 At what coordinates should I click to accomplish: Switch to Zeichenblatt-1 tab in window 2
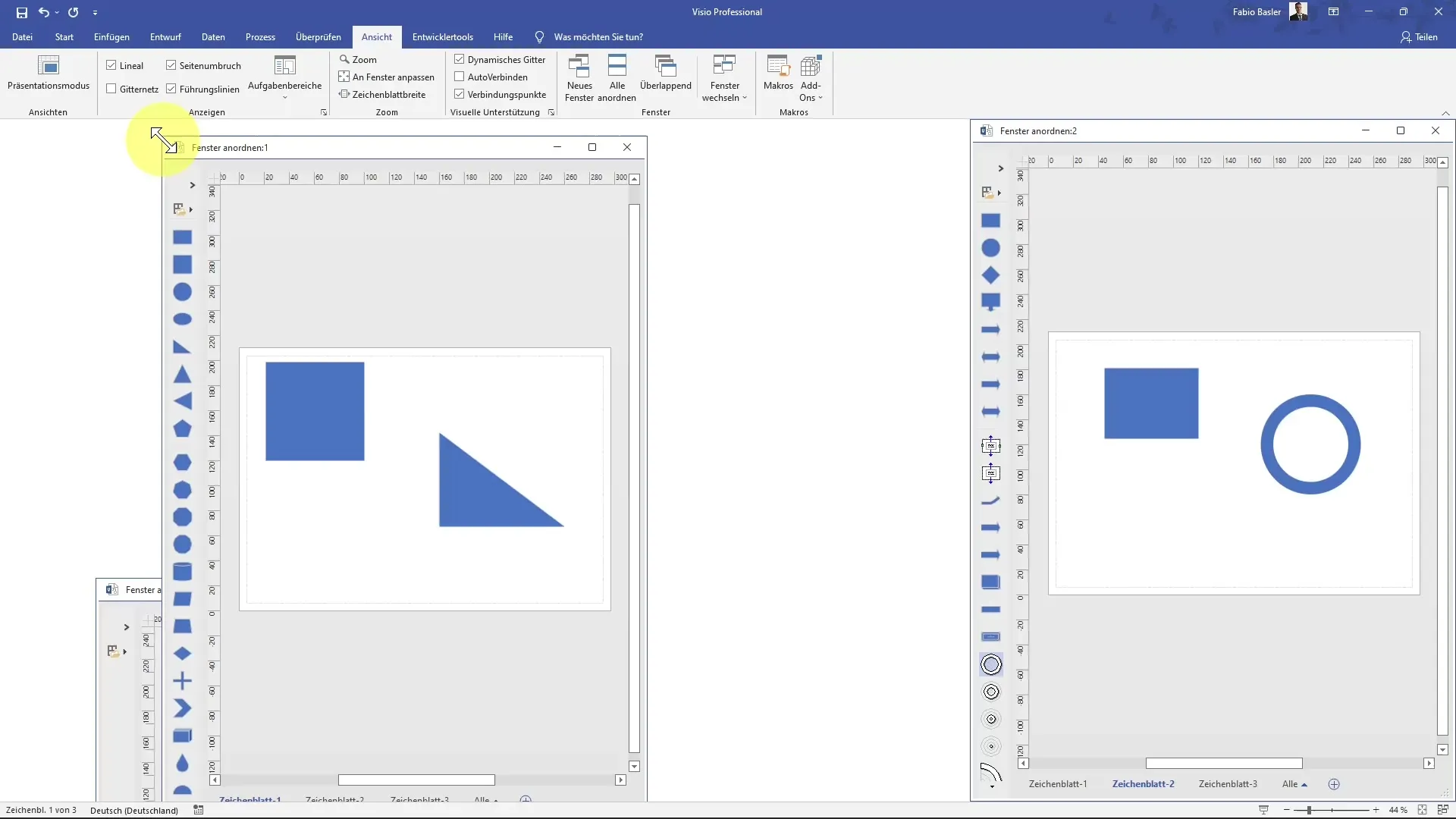1058,784
